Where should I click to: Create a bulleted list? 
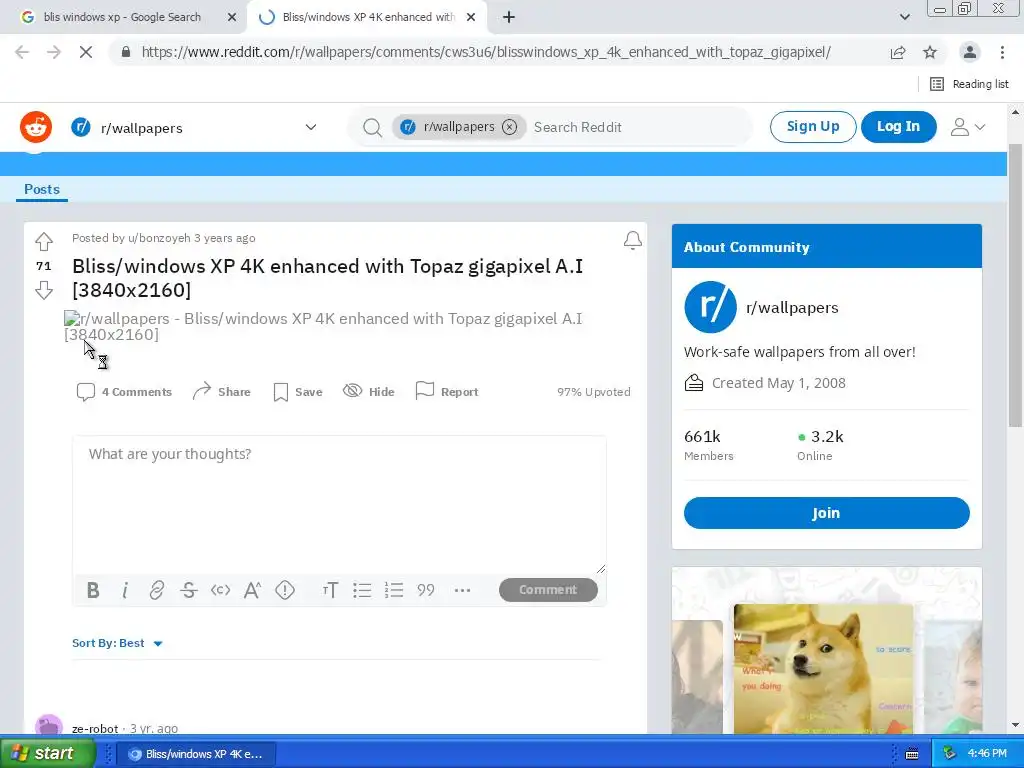click(x=362, y=590)
